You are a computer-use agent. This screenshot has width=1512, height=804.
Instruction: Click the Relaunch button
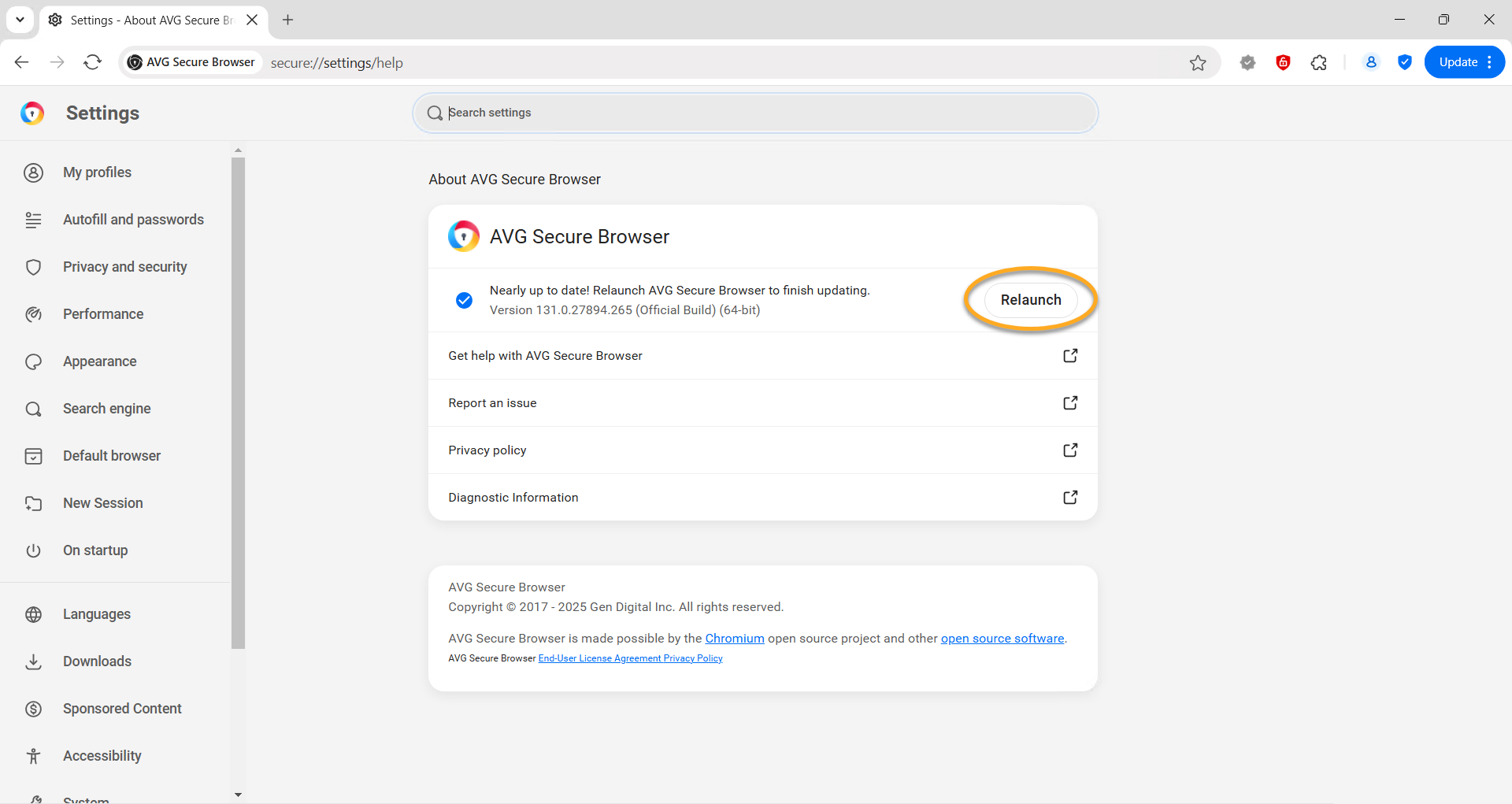(1030, 300)
